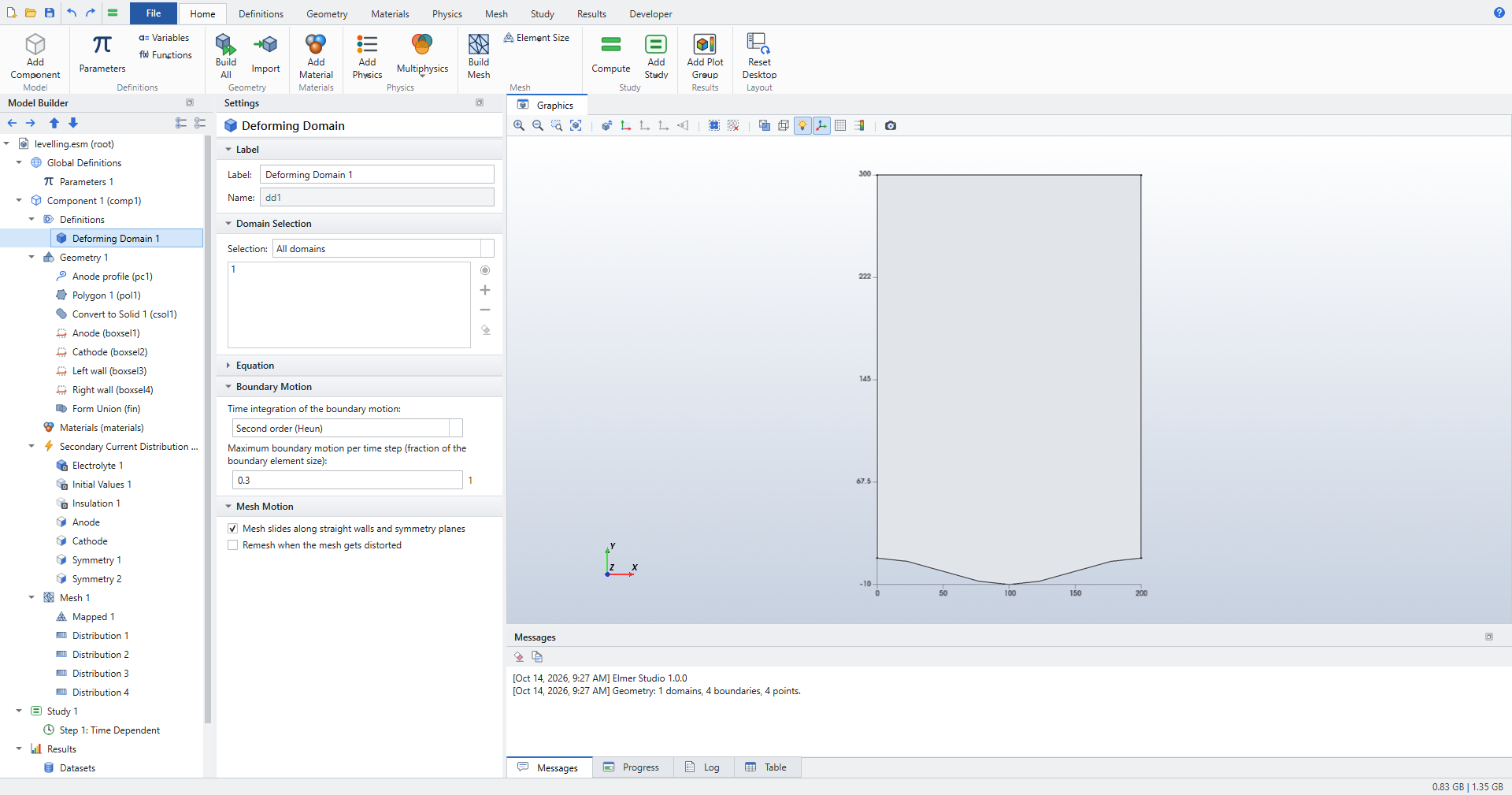Viewport: 1512px width, 795px height.
Task: Open the Results ribbon tab
Action: [591, 13]
